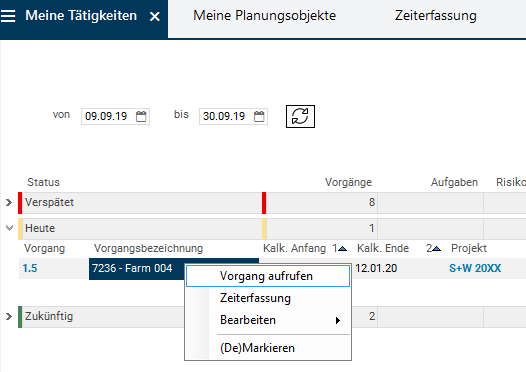Screen dimensions: 526x372
Task: Switch to Meine Planungsobjekte tab
Action: pos(264,16)
